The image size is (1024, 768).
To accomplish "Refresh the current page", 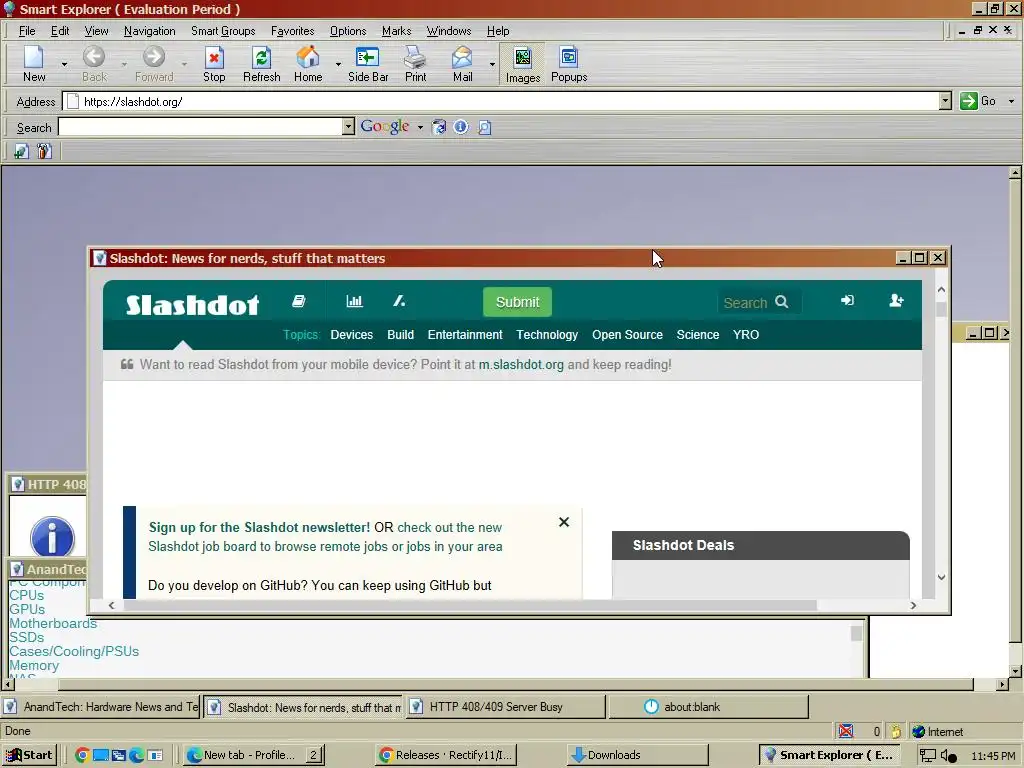I will [x=262, y=64].
